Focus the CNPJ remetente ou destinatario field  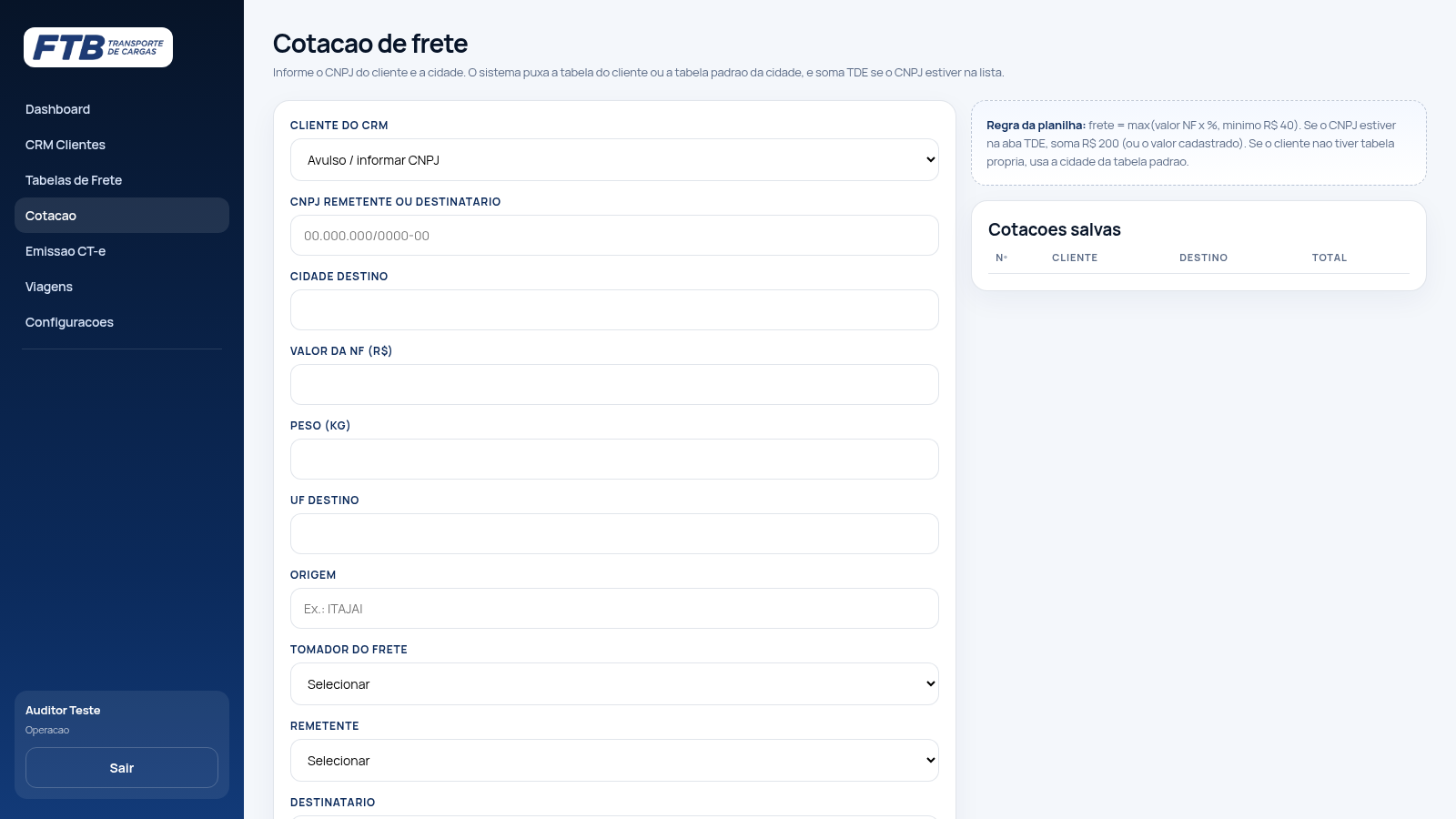point(614,236)
